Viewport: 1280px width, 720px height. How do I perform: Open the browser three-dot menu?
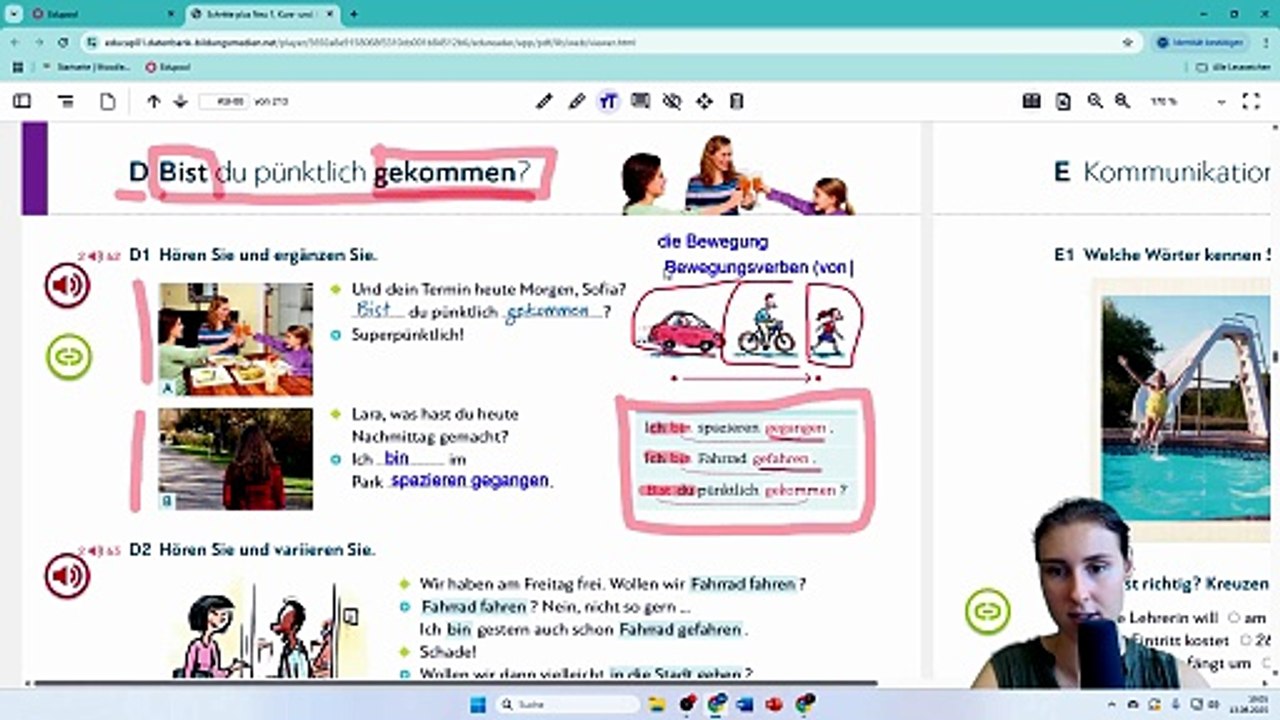[x=1264, y=42]
